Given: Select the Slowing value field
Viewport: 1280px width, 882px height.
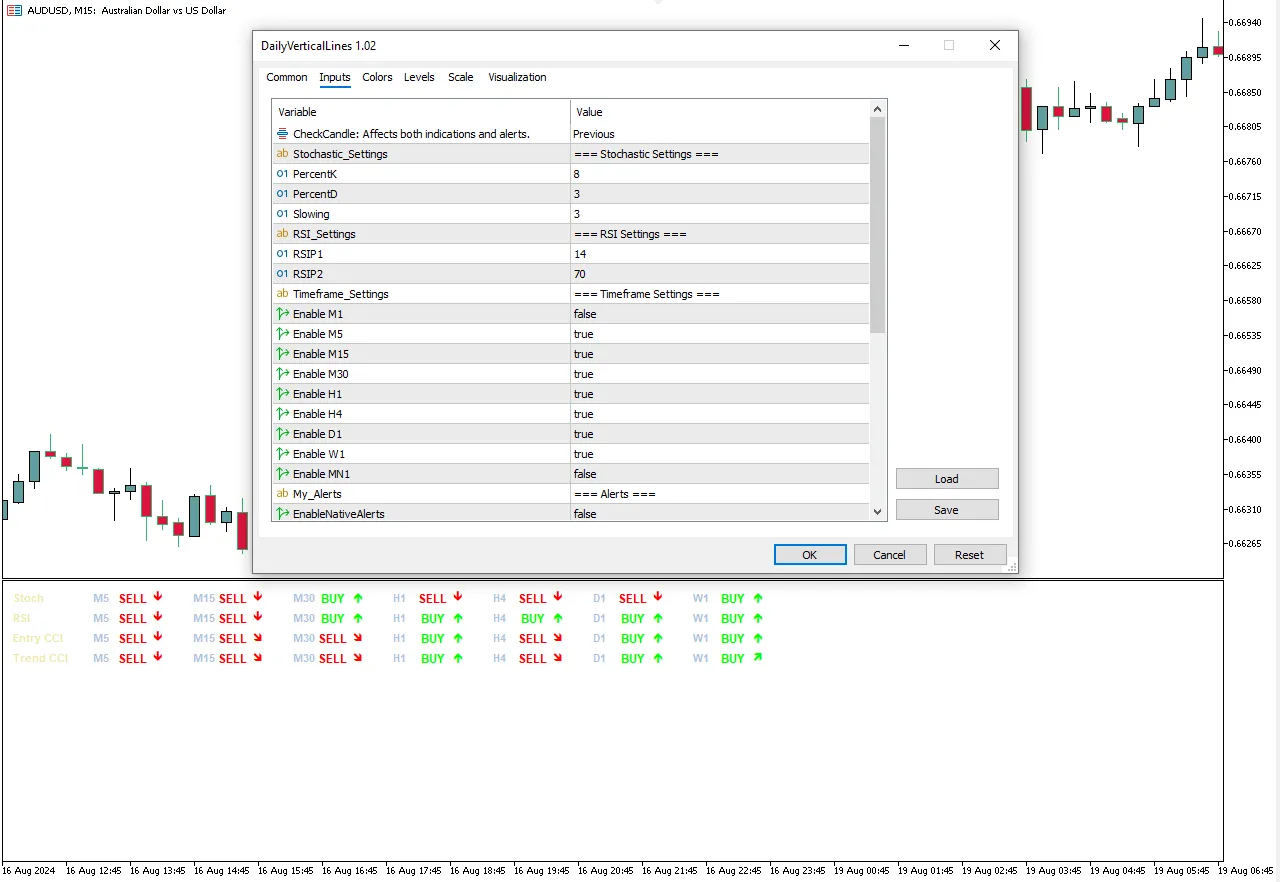Looking at the screenshot, I should click(x=718, y=214).
